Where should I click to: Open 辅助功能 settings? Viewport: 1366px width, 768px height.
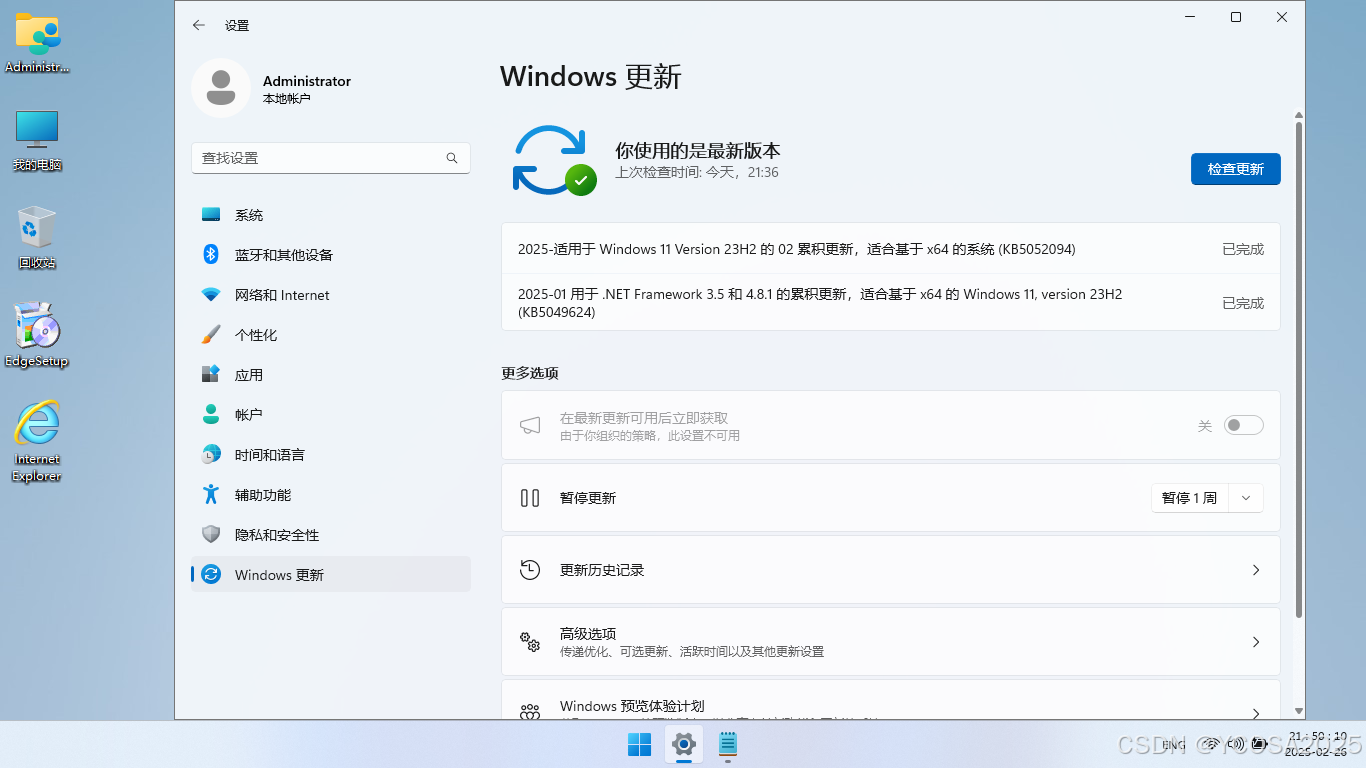[330, 495]
